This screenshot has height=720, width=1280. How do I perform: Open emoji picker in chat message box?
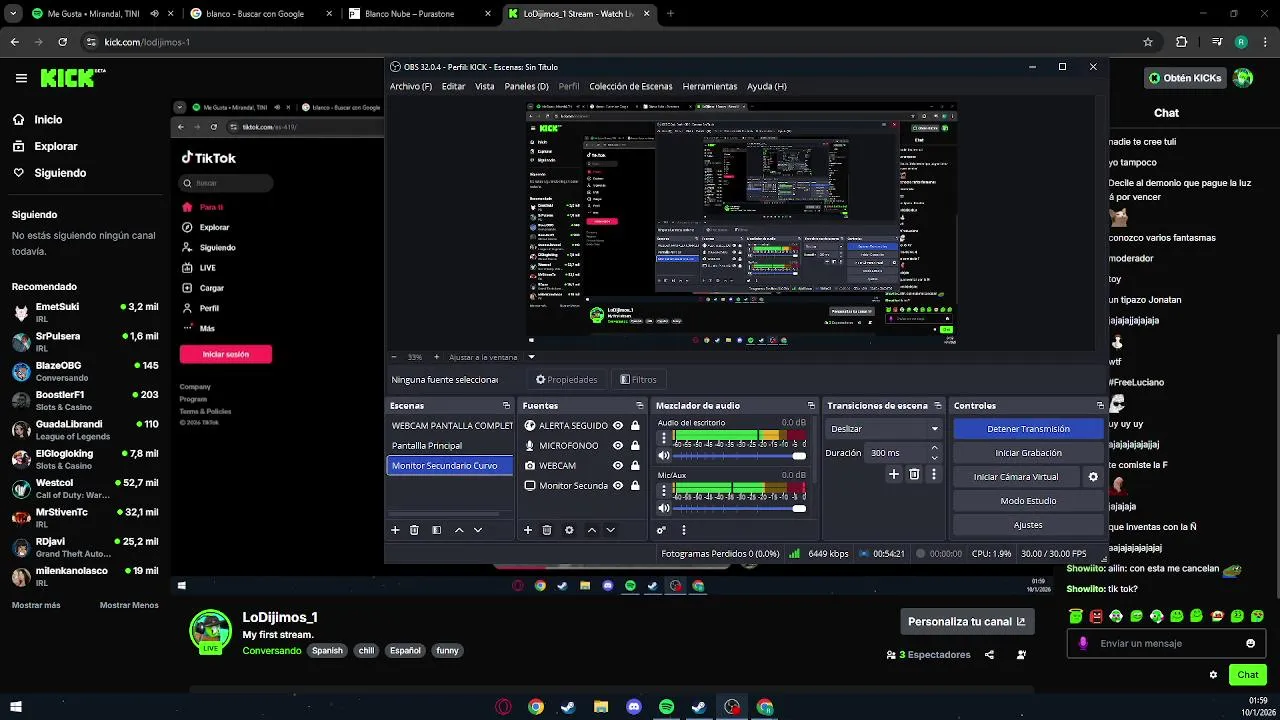(1250, 643)
